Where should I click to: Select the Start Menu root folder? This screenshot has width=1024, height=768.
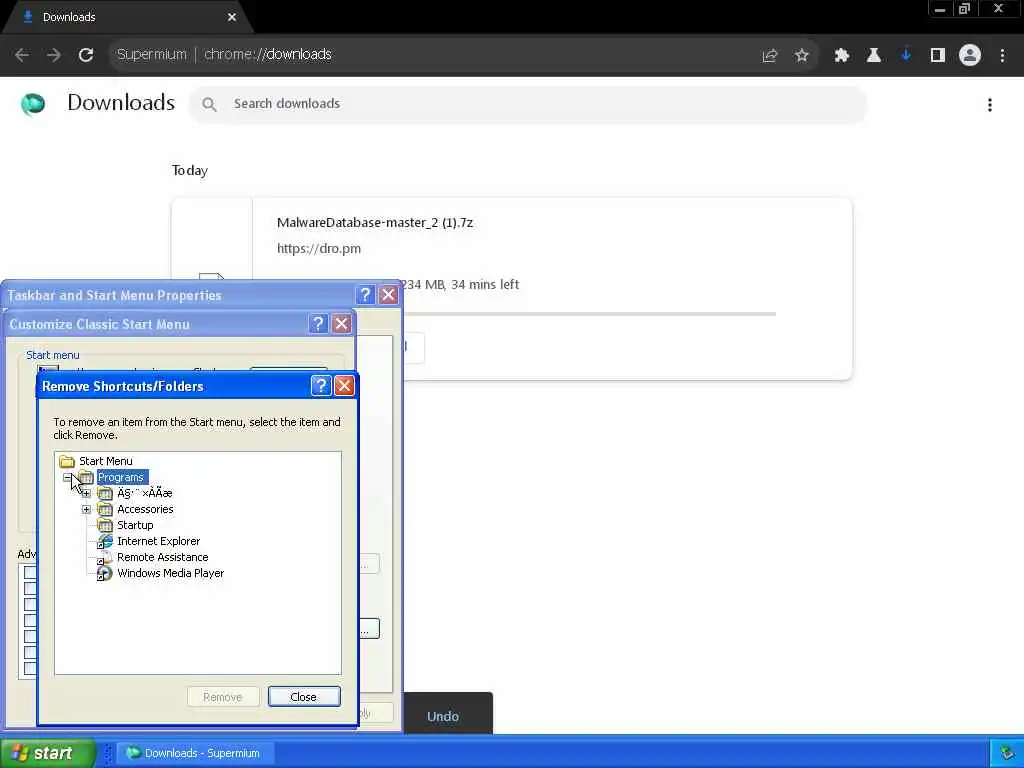coord(105,461)
